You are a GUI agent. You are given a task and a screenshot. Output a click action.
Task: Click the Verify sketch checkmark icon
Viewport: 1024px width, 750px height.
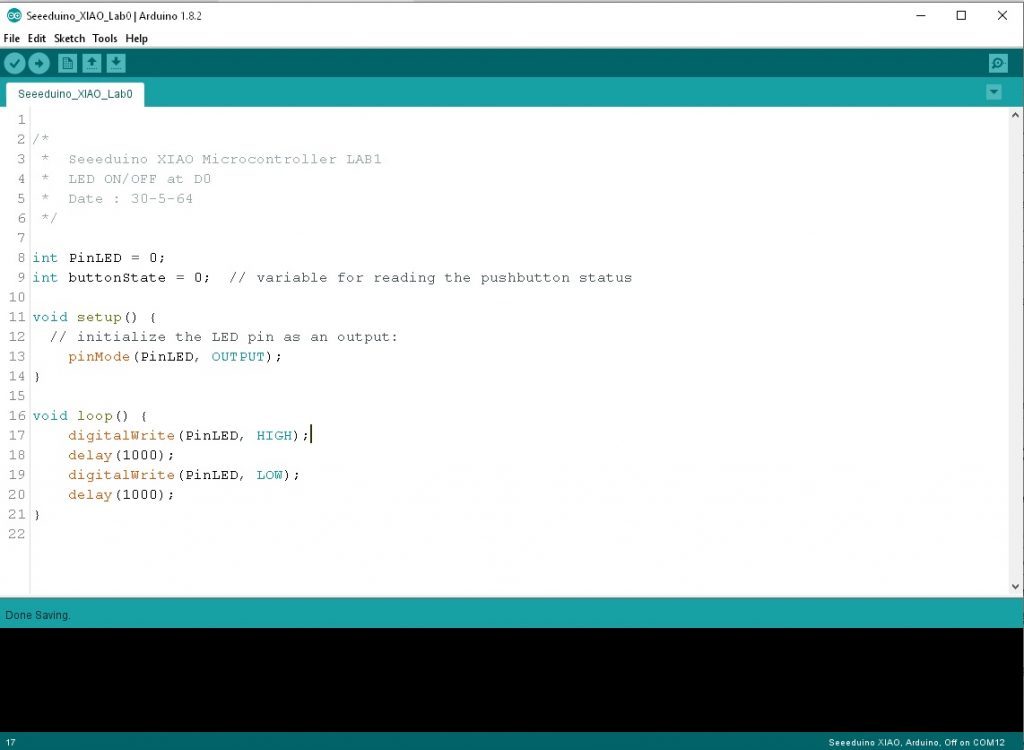click(15, 63)
